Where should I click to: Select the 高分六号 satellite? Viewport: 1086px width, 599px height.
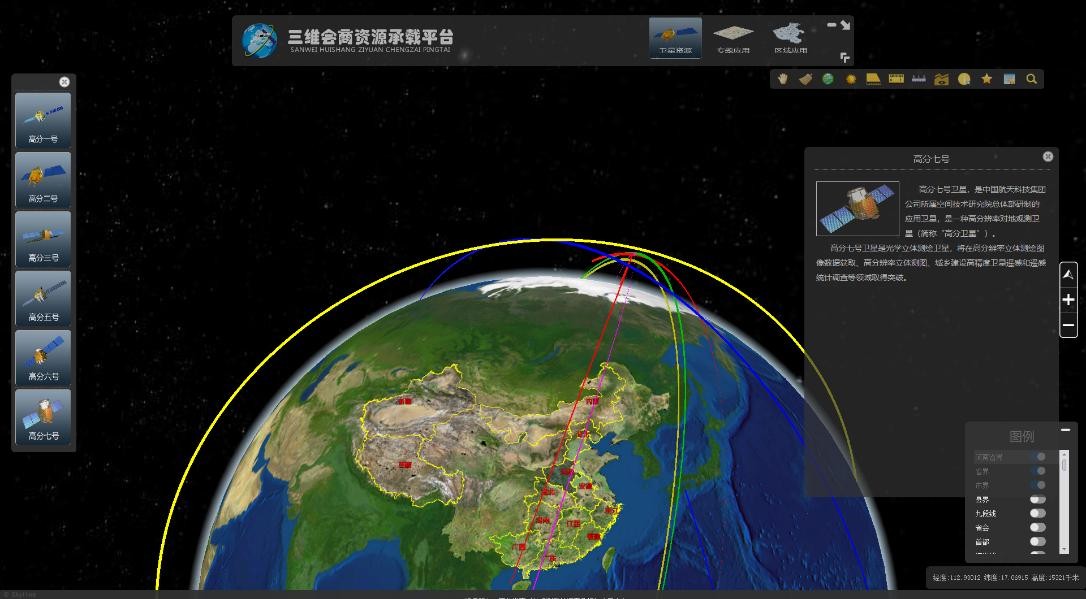43,357
